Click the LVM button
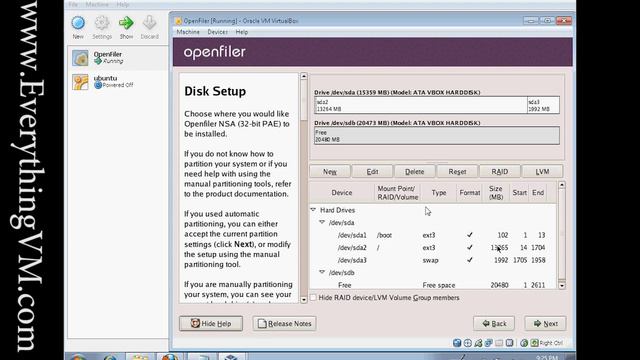The image size is (640, 360). 542,171
